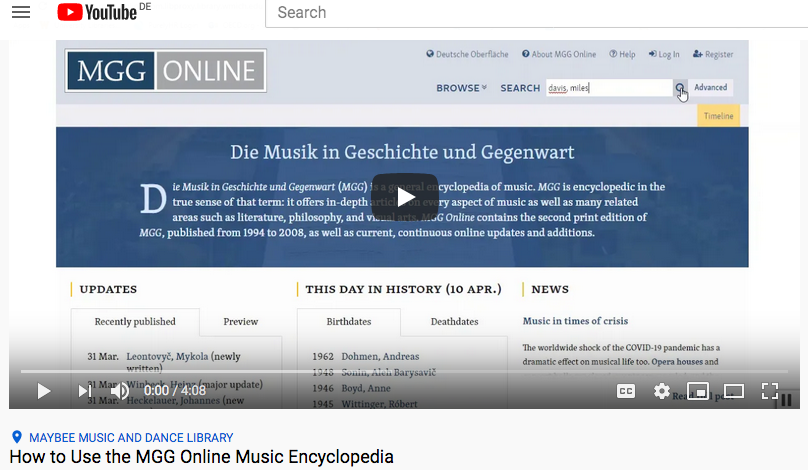Screen dimensions: 808x470
Task: Activate the miniplayer
Action: click(697, 391)
